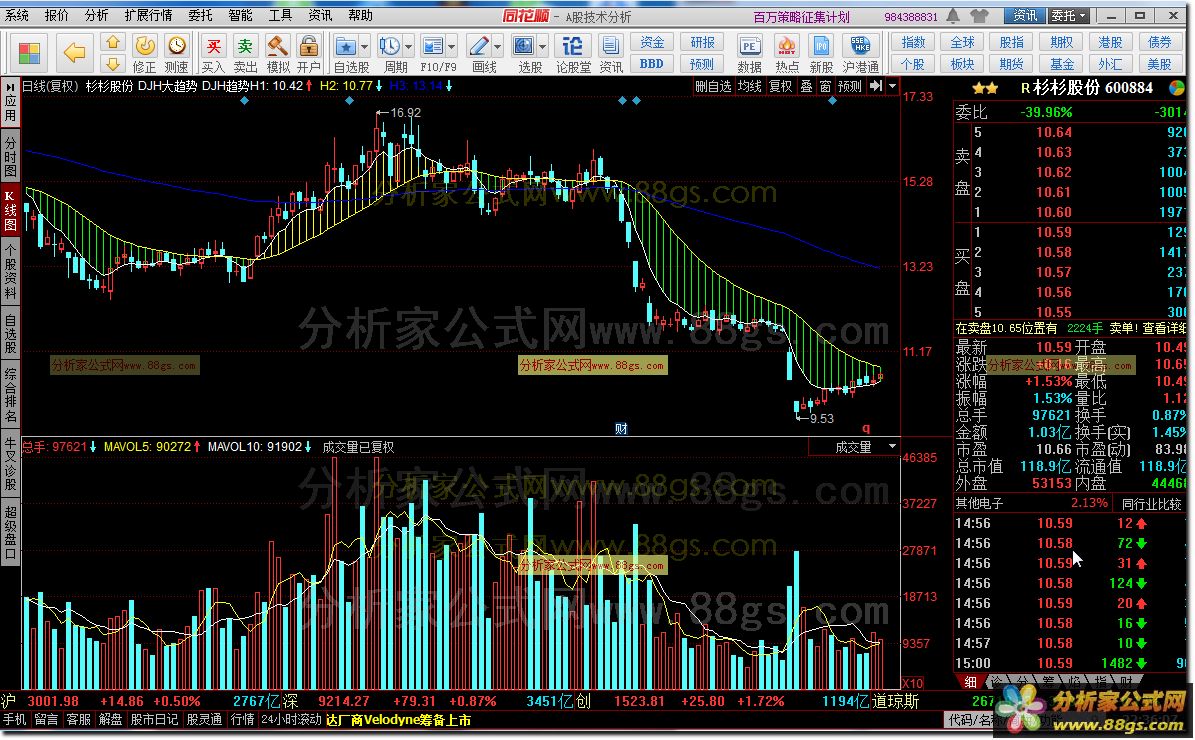Image resolution: width=1195 pixels, height=740 pixels.
Task: Open the 智能 menu
Action: pos(240,15)
